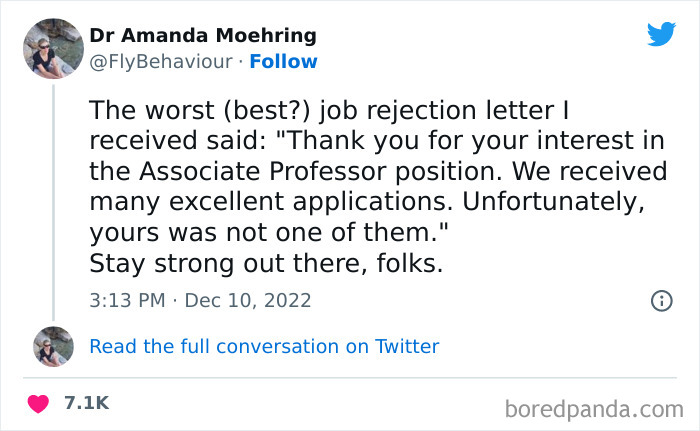
Task: Follow the @FlyBehaviour account
Action: point(283,62)
